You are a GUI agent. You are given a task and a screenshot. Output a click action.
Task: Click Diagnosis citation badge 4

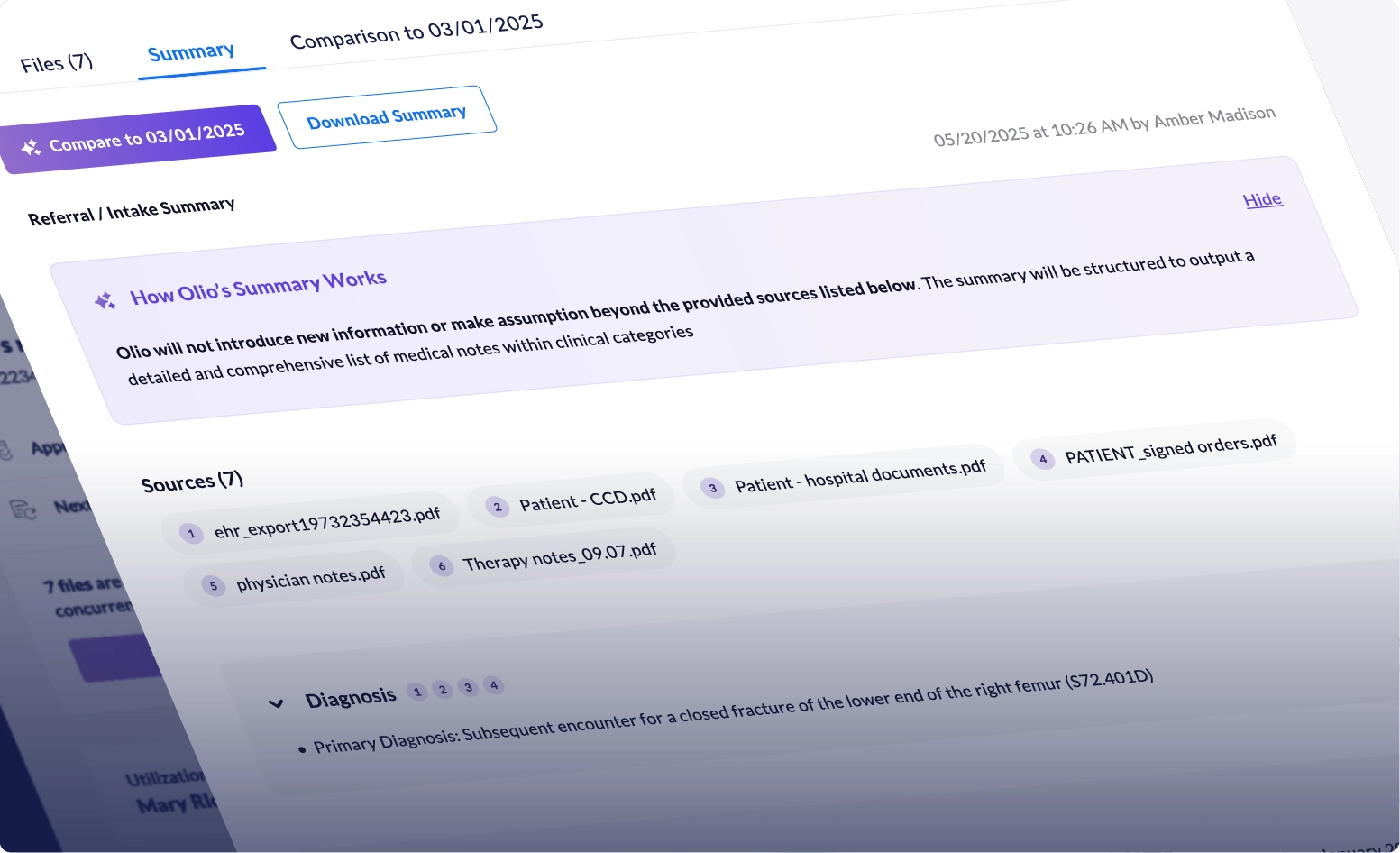pyautogui.click(x=493, y=685)
